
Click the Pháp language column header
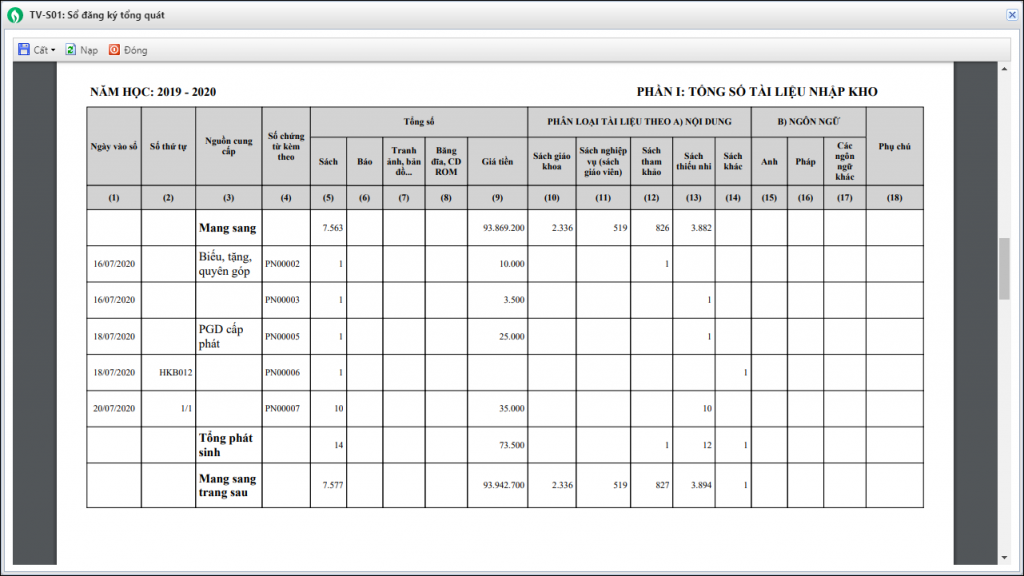click(x=805, y=161)
